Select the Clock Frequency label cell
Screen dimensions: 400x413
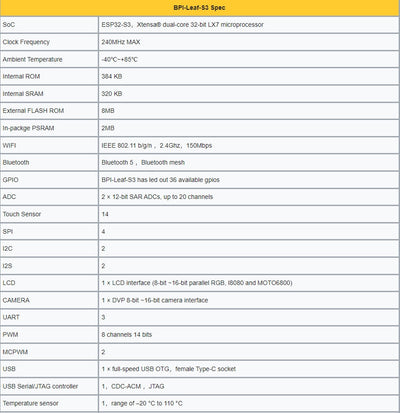coord(49,42)
